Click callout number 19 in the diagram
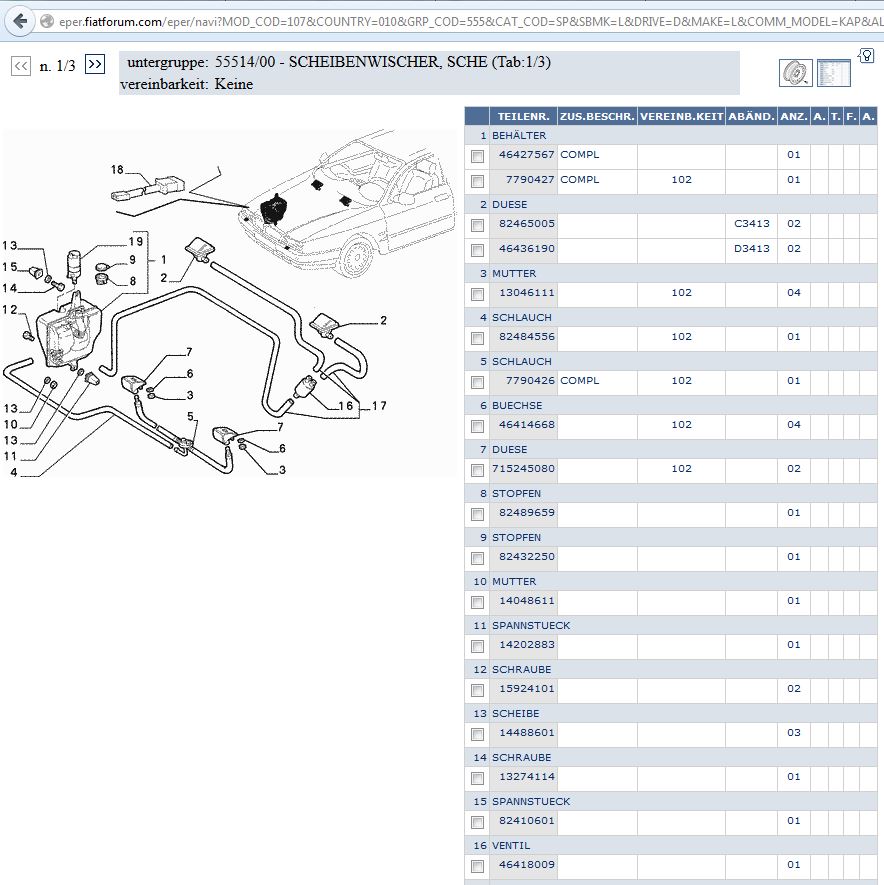 (135, 242)
